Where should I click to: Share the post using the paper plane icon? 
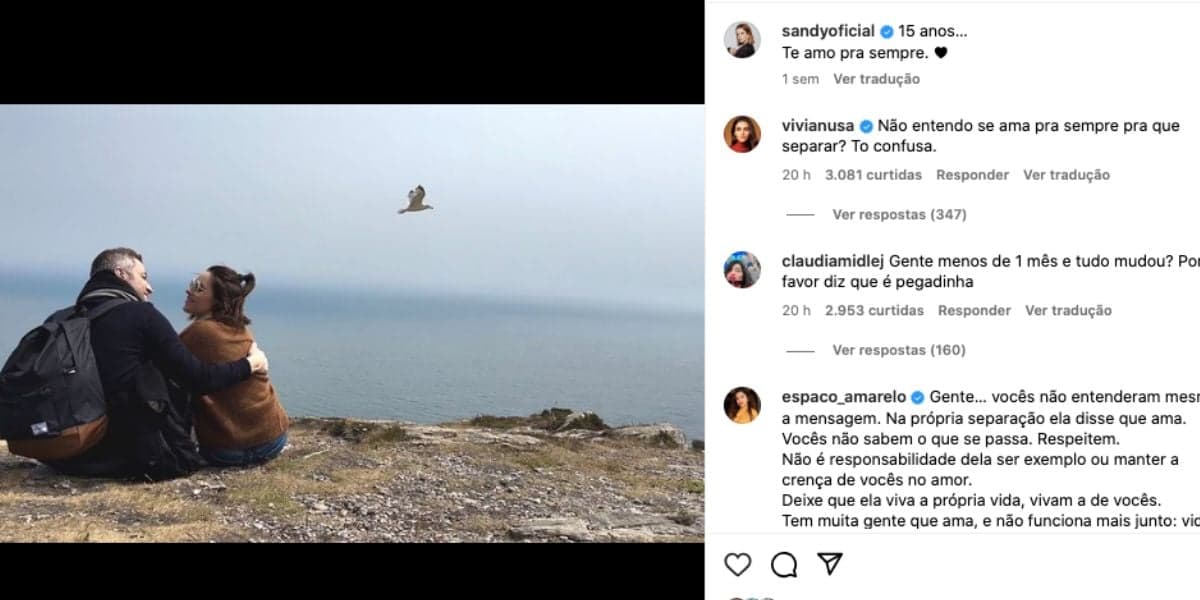(829, 564)
